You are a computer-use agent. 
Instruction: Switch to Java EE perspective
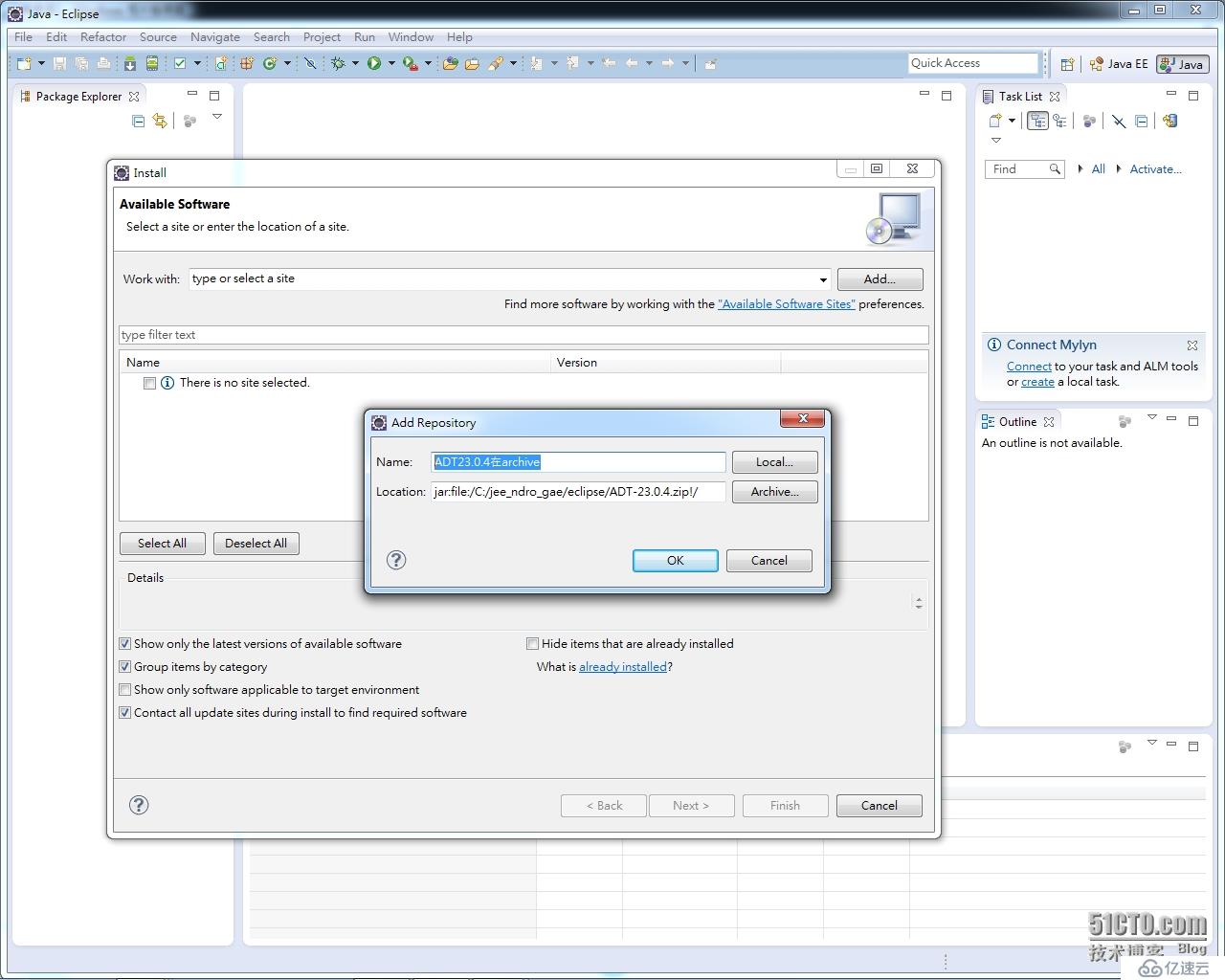coord(1119,64)
